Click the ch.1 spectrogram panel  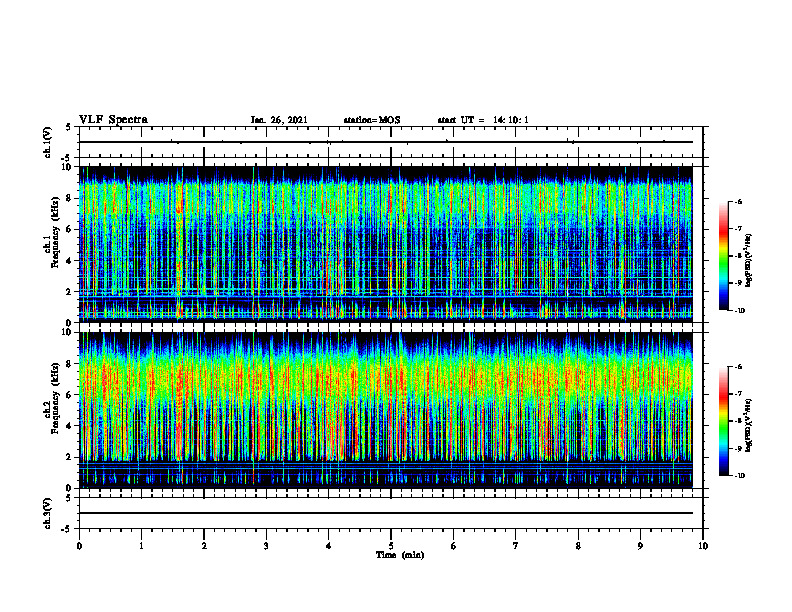click(386, 244)
